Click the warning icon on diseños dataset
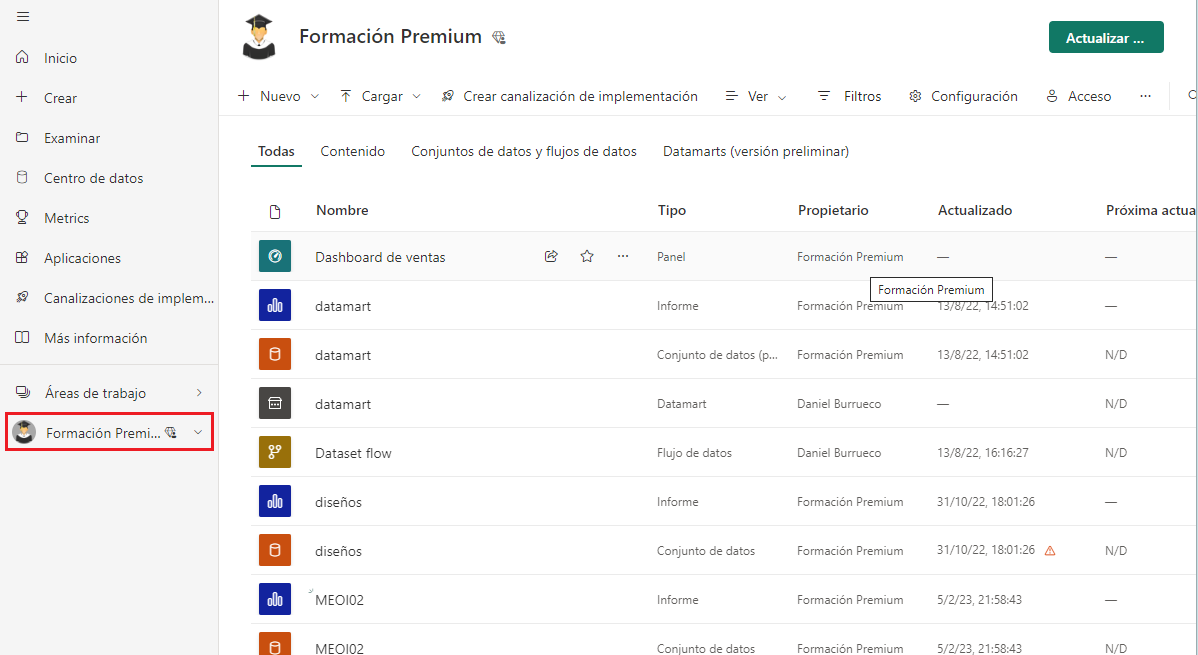Viewport: 1198px width, 655px height. coord(1050,551)
